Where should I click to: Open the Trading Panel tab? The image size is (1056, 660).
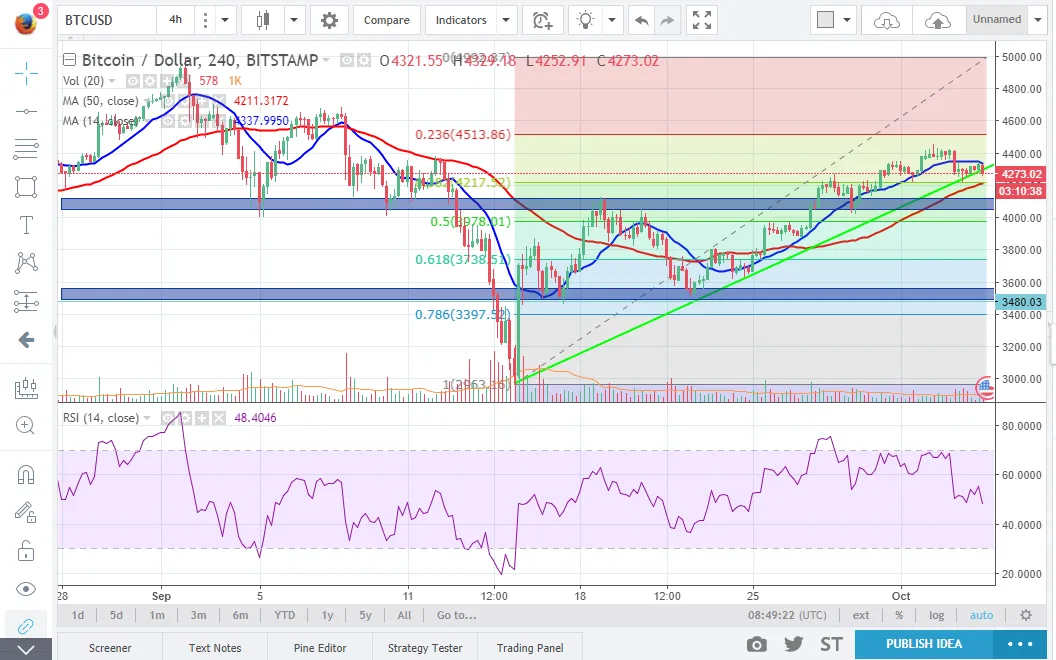530,648
